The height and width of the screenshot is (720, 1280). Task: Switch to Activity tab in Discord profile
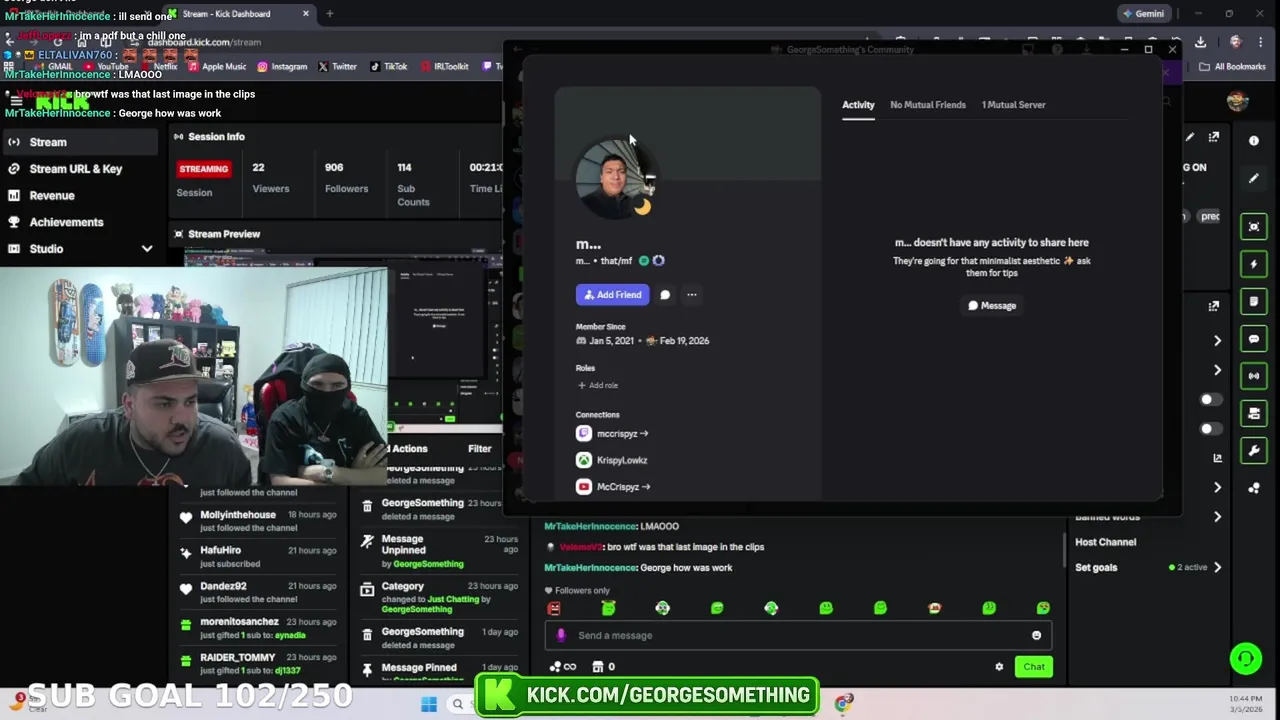click(x=858, y=105)
